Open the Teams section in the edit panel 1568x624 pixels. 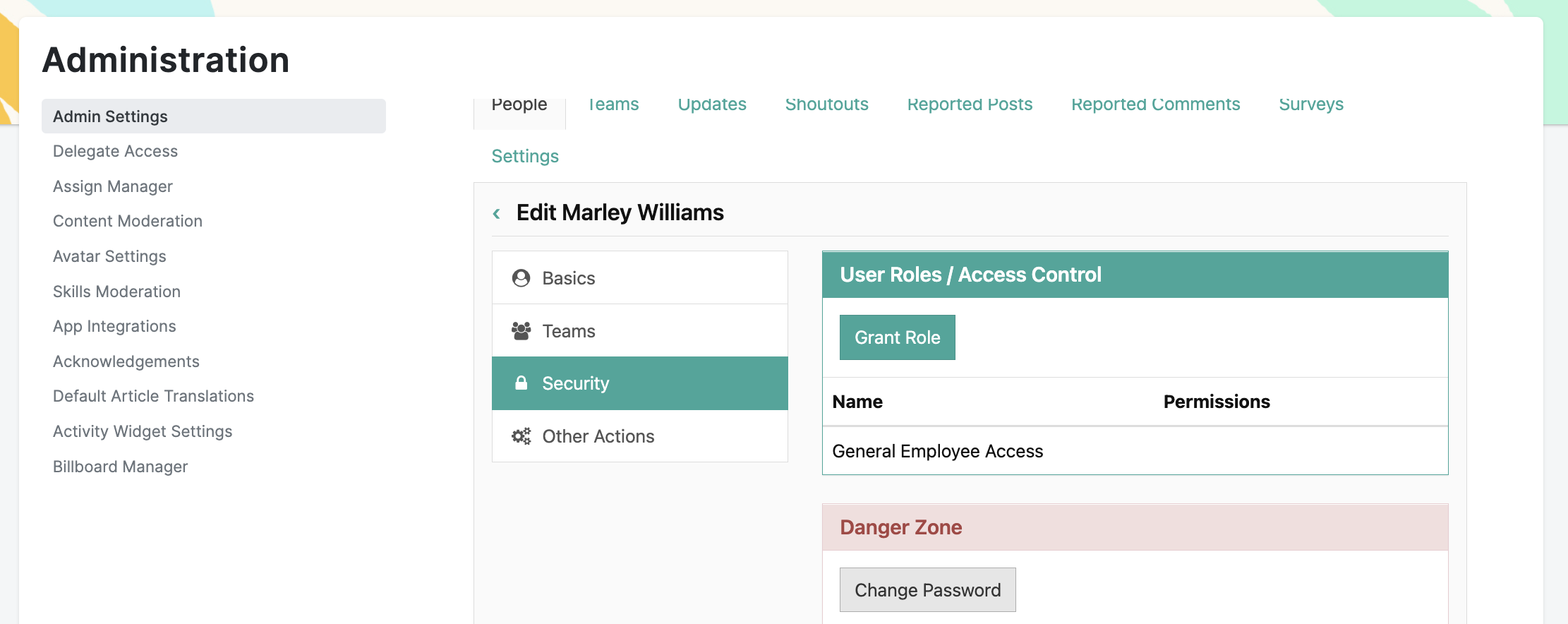click(640, 331)
